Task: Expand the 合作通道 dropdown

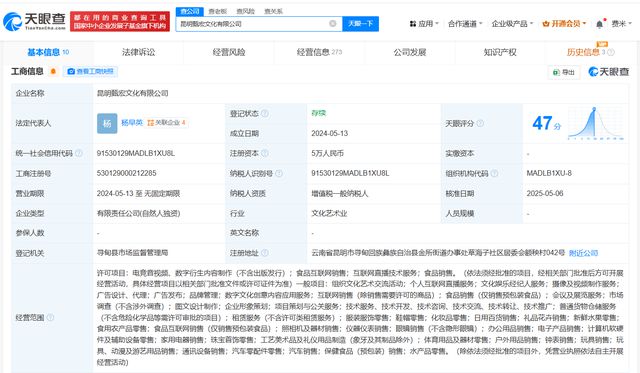Action: pyautogui.click(x=465, y=24)
